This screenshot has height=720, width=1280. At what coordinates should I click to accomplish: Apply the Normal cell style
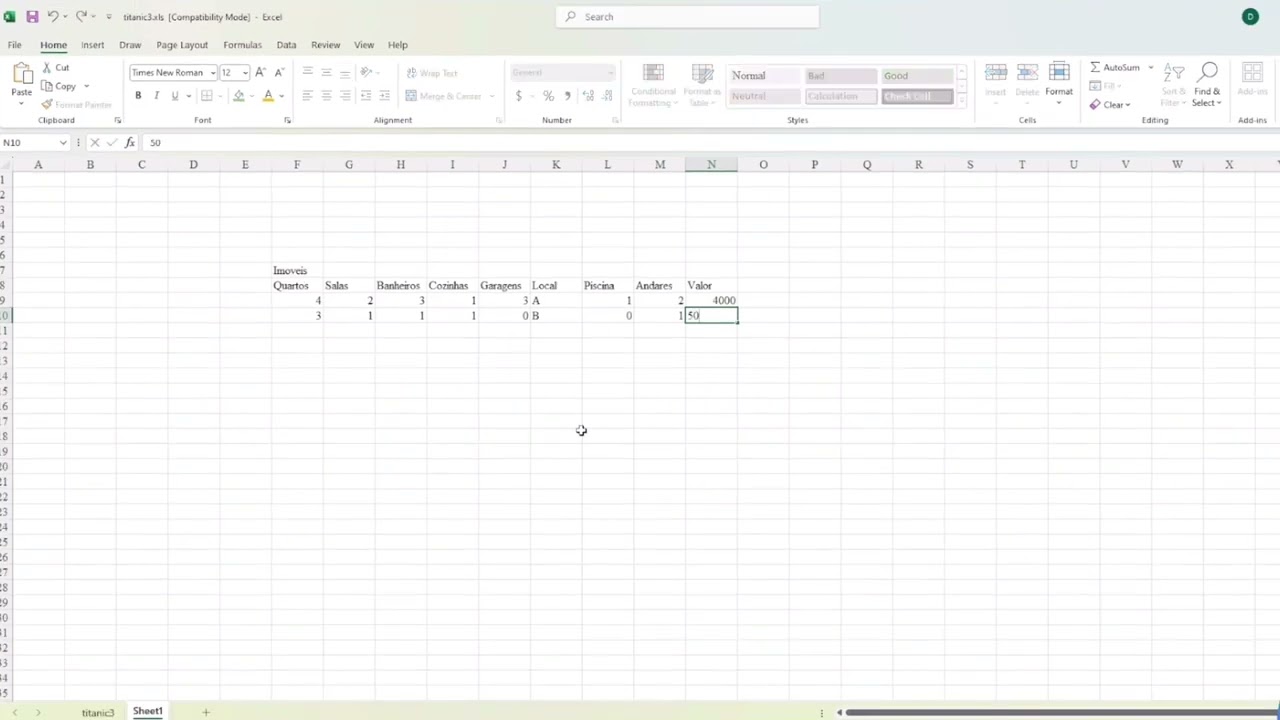pos(763,76)
